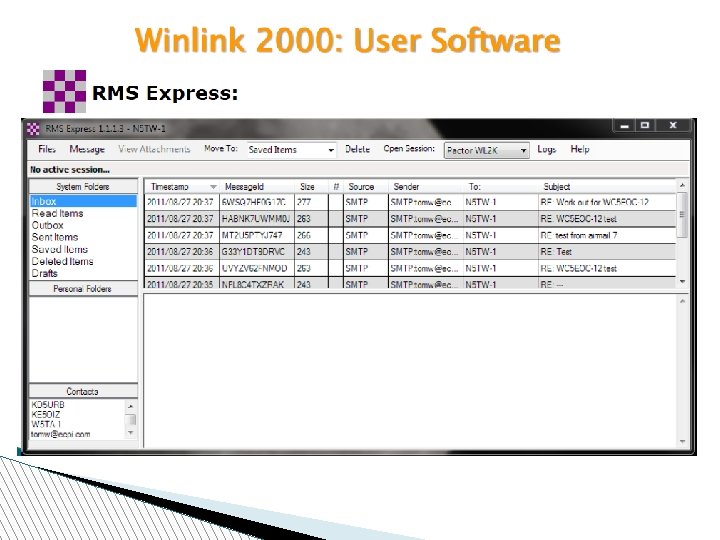Image resolution: width=720 pixels, height=540 pixels.
Task: Click message list scrollbar thumb
Action: [682, 214]
